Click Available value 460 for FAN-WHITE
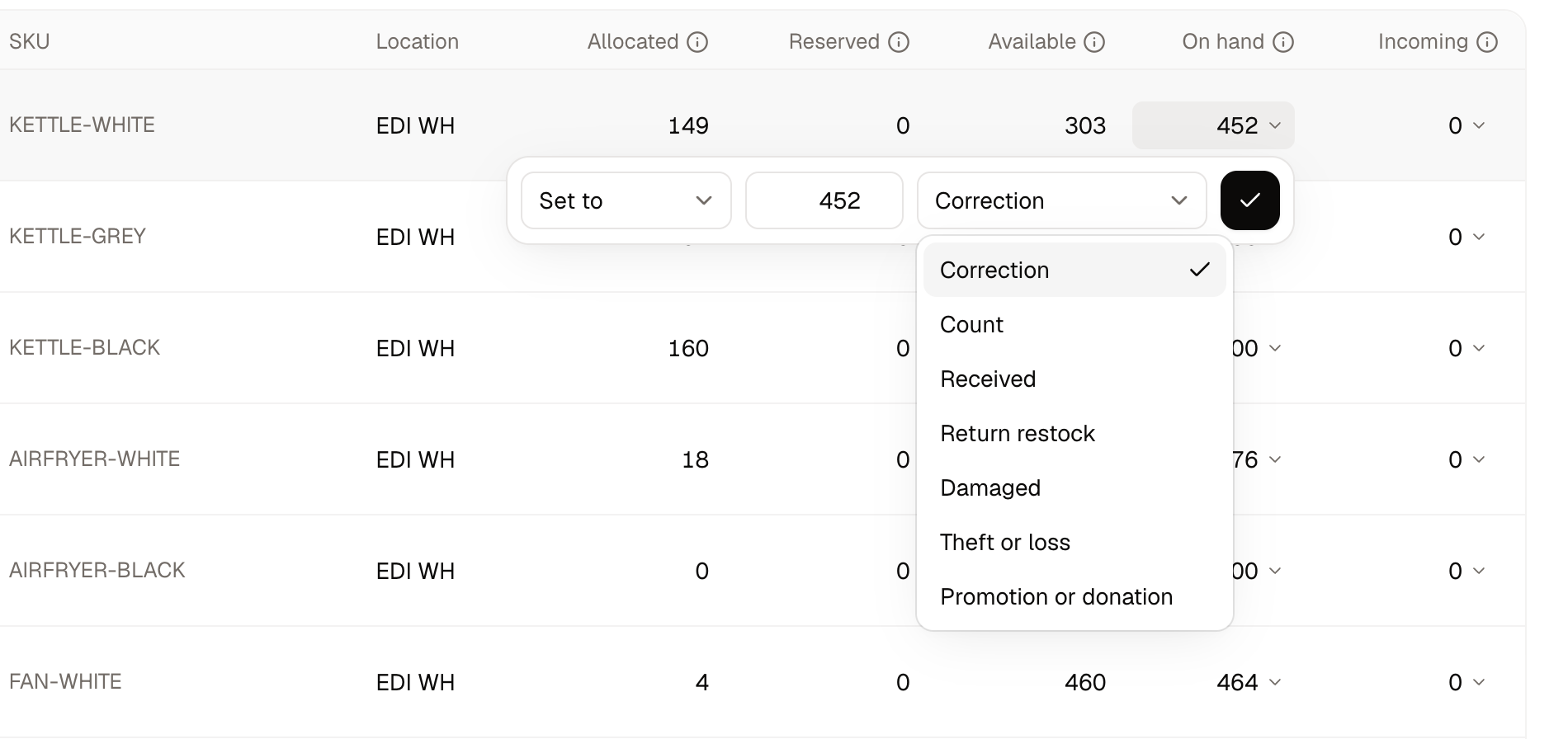 pos(1084,682)
